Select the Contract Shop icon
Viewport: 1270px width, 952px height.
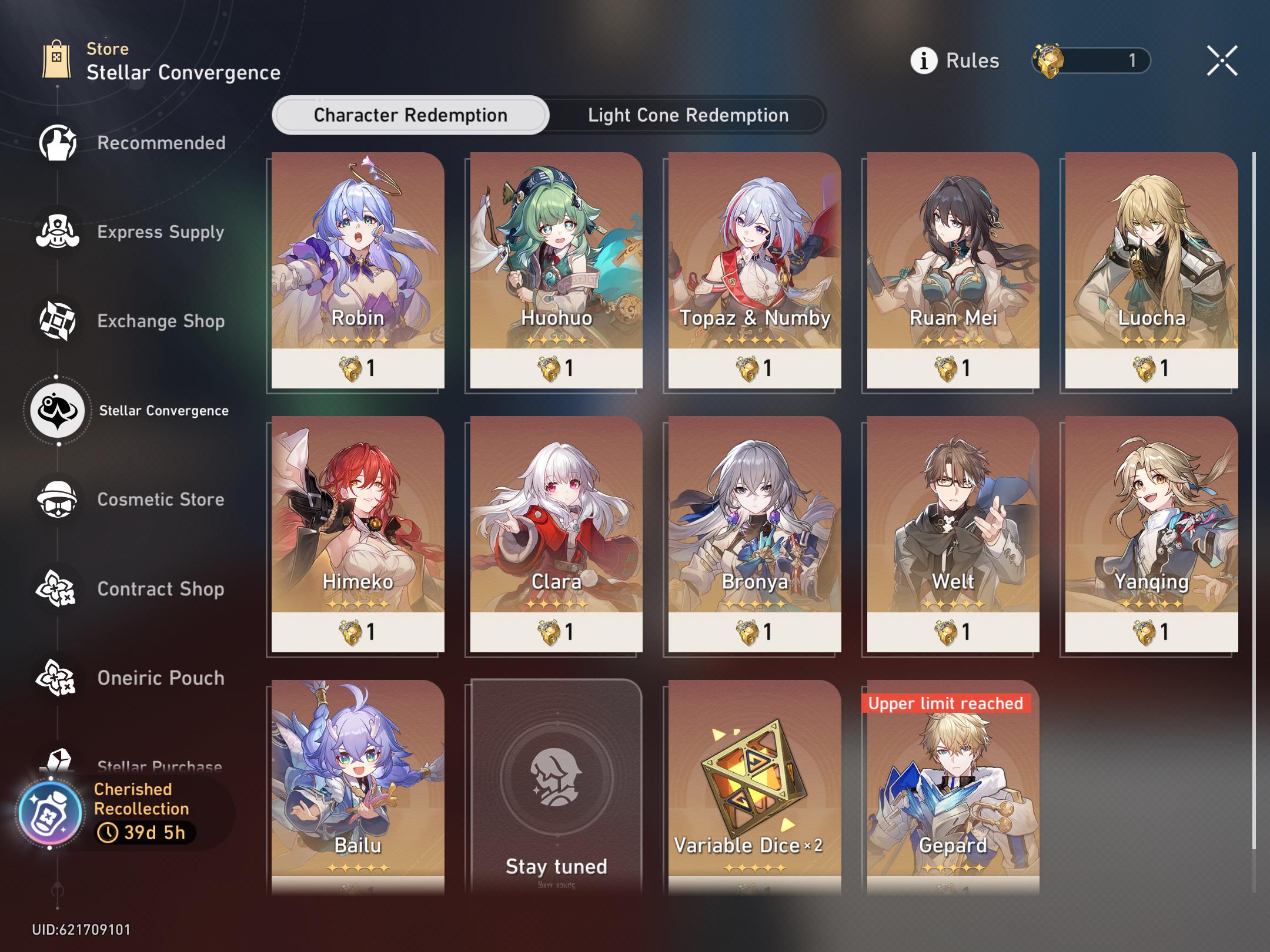pos(56,589)
